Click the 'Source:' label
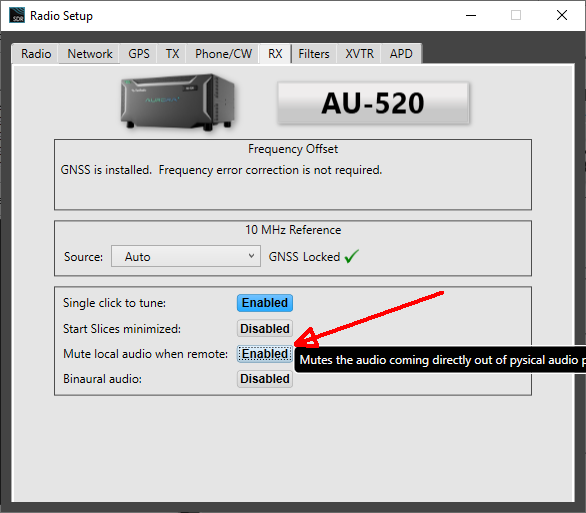 [83, 257]
